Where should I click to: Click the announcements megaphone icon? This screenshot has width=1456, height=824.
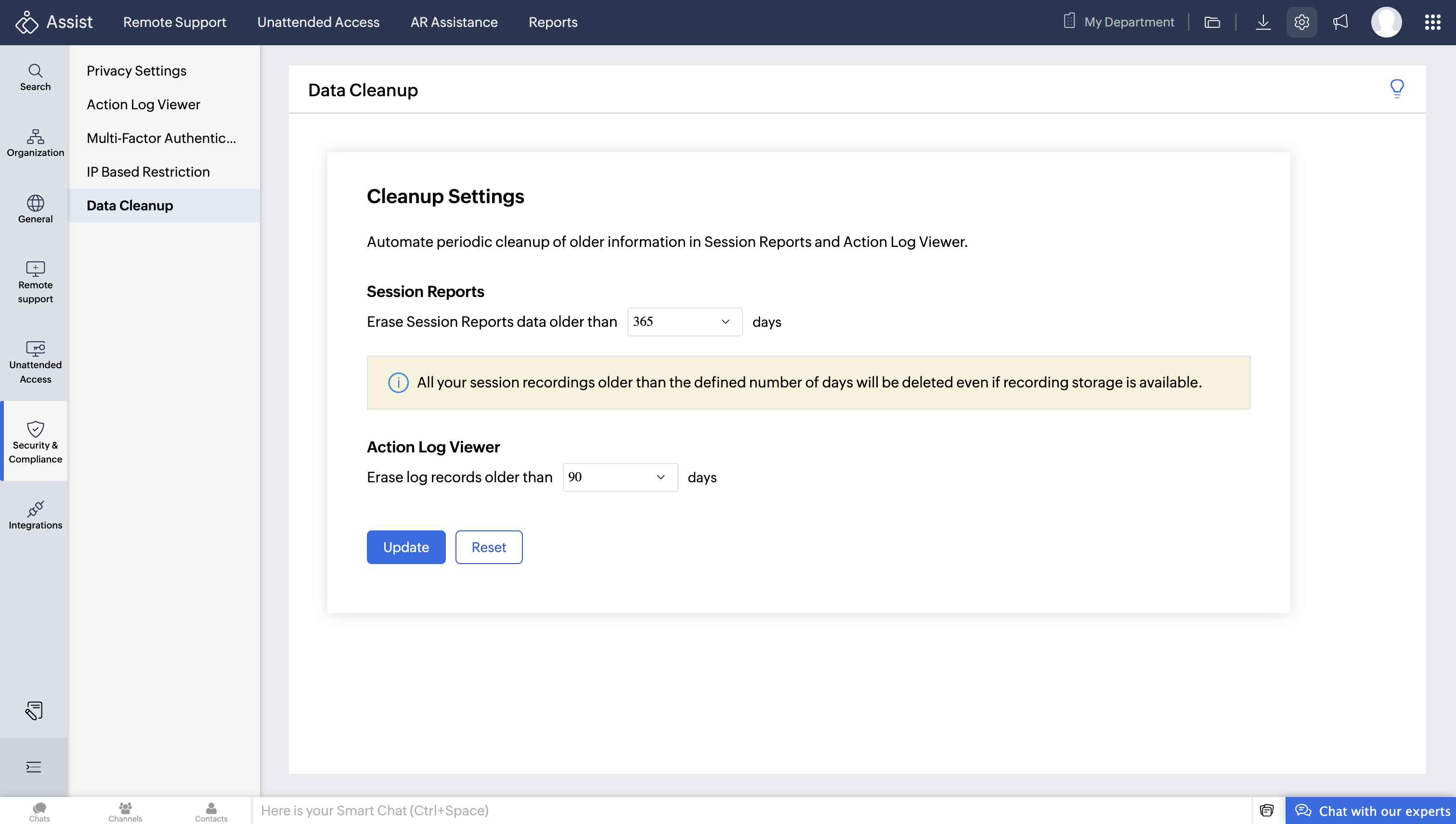coord(1340,22)
